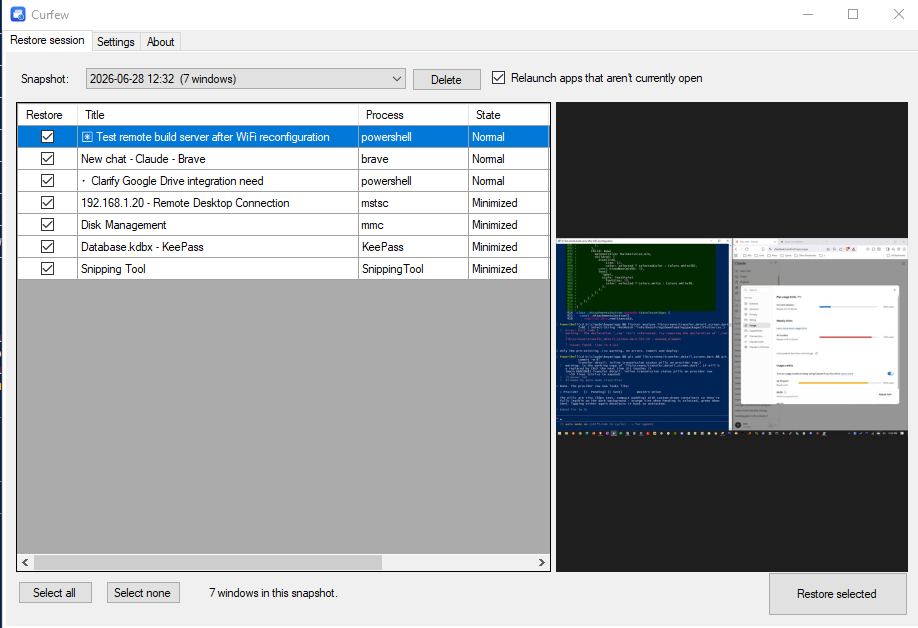Click the brave process cell
The width and height of the screenshot is (918, 628).
tap(413, 159)
